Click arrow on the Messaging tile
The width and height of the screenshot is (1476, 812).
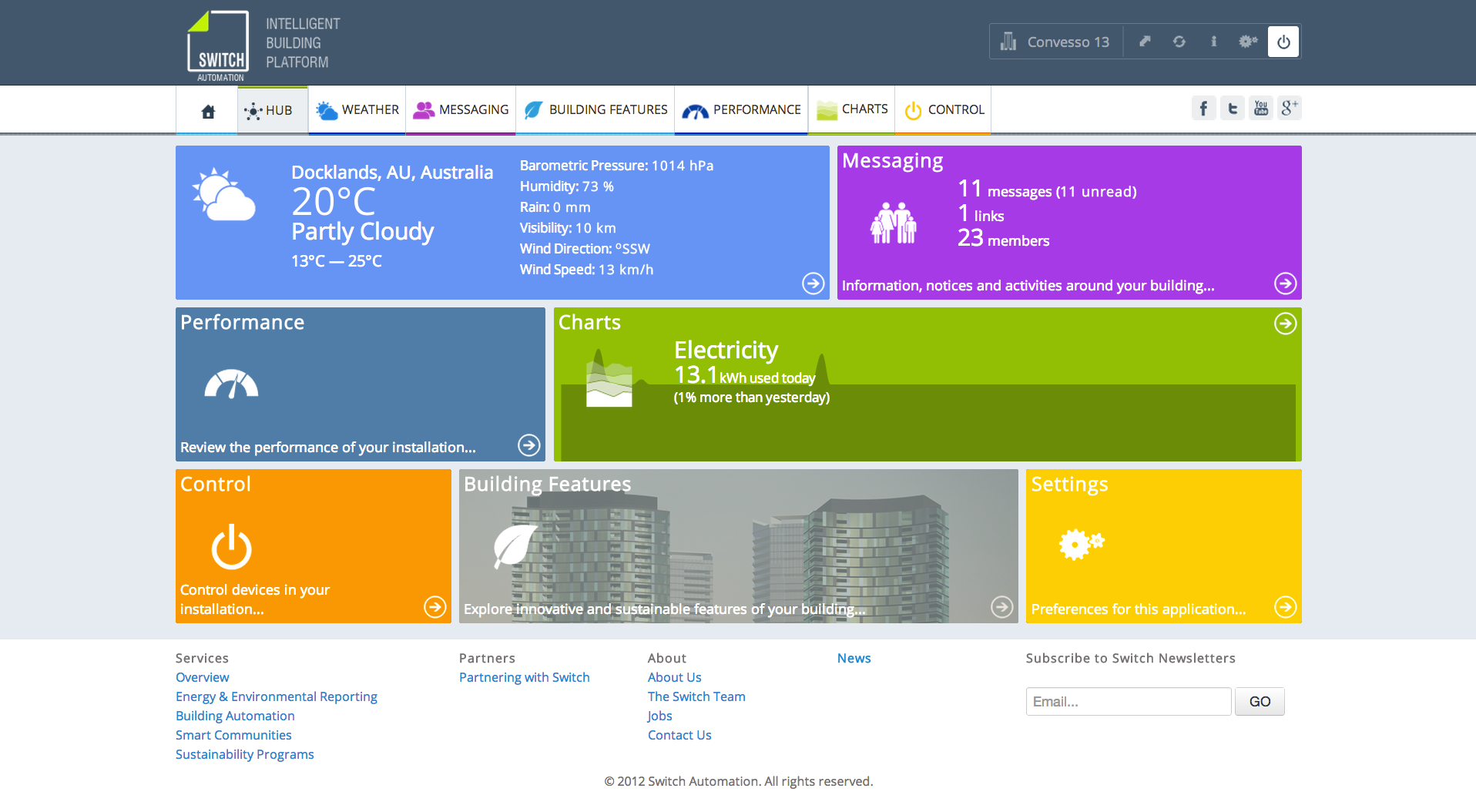[1284, 284]
